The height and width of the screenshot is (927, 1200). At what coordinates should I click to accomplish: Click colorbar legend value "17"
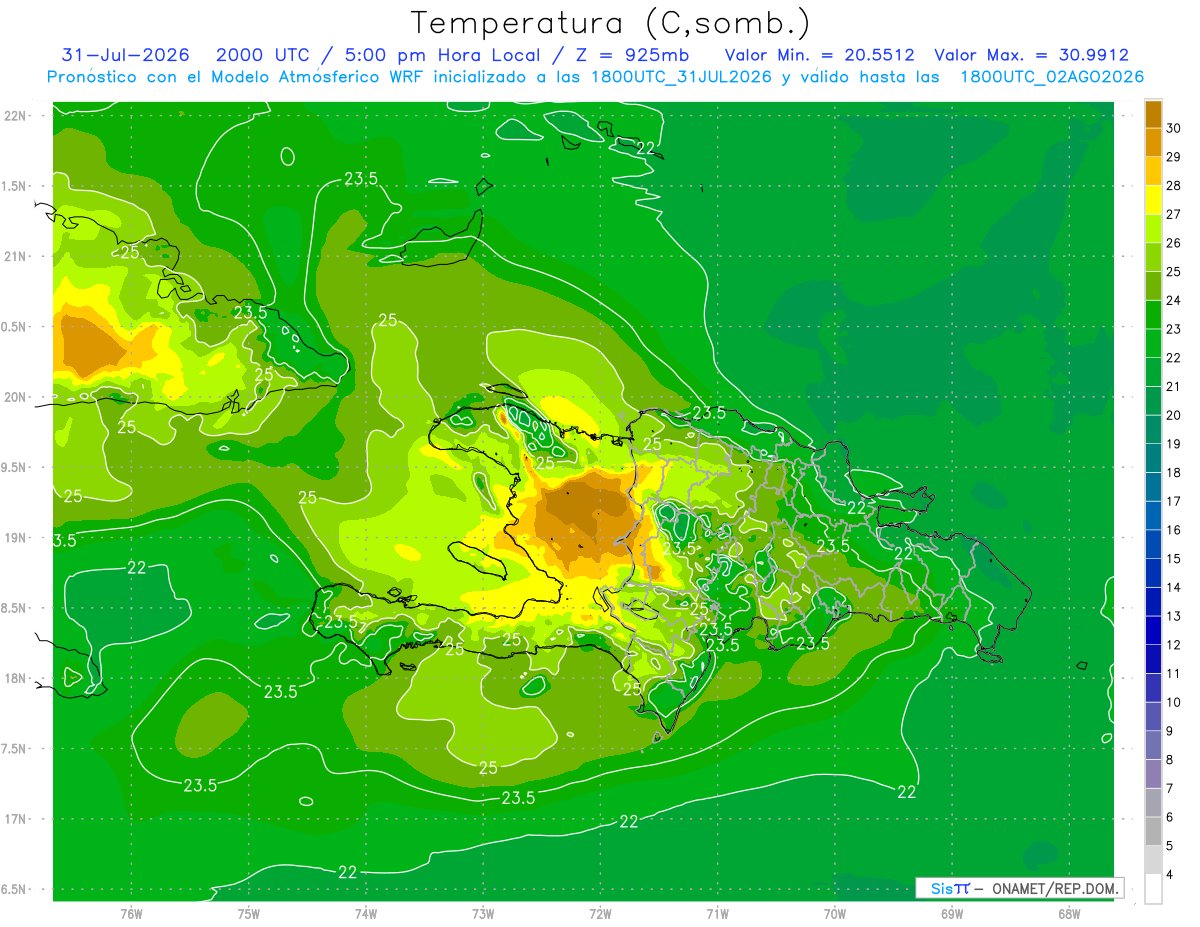coord(1174,501)
